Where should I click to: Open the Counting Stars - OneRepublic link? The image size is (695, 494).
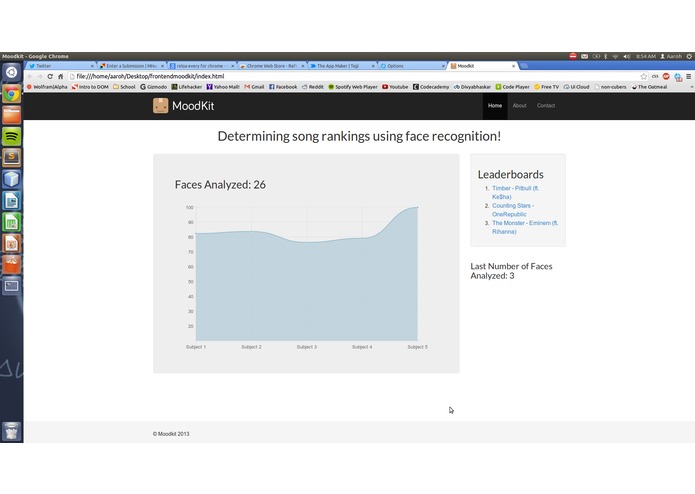(513, 210)
